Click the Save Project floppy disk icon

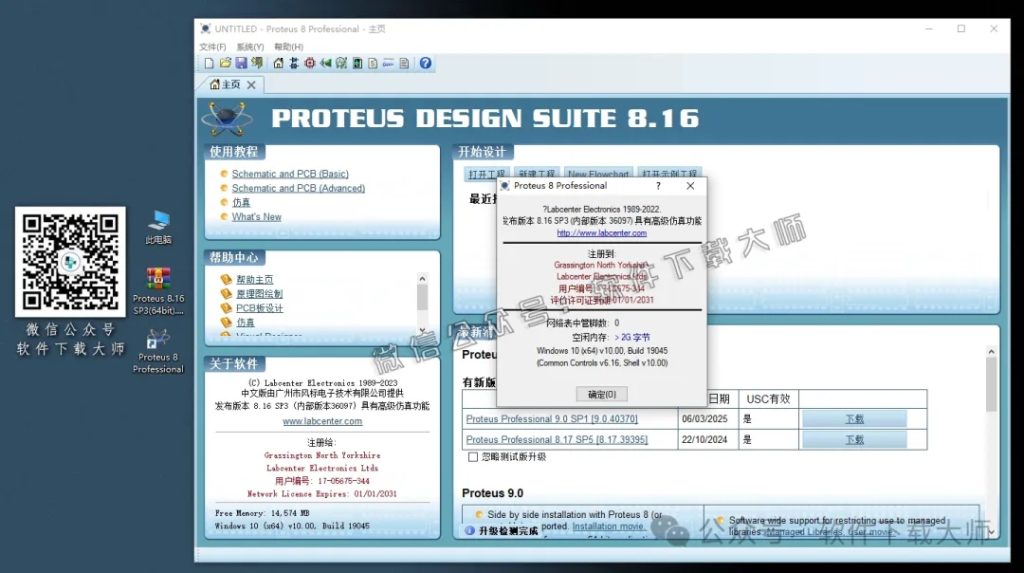point(241,63)
